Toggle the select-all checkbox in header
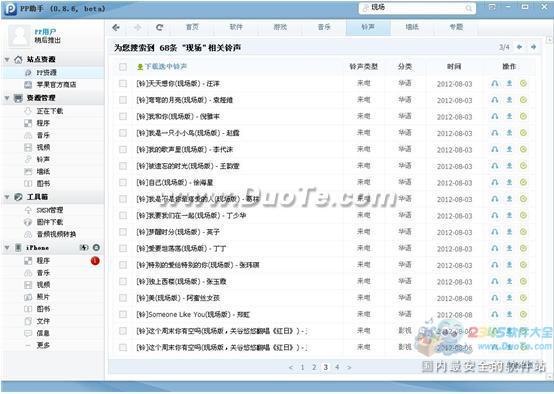 point(123,67)
